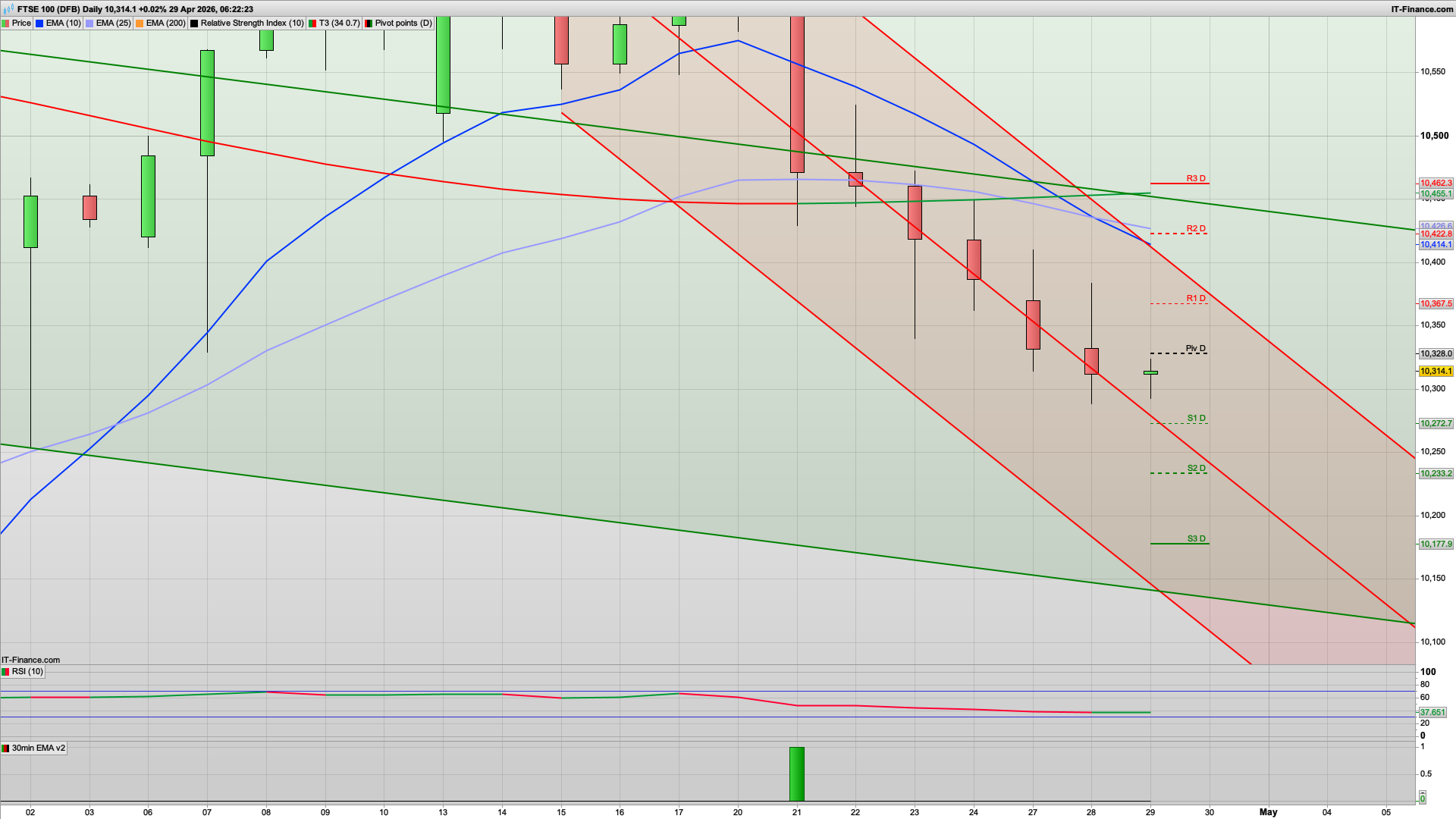This screenshot has height=819, width=1456.
Task: Expand the Piv D pivot level label
Action: tap(1196, 347)
